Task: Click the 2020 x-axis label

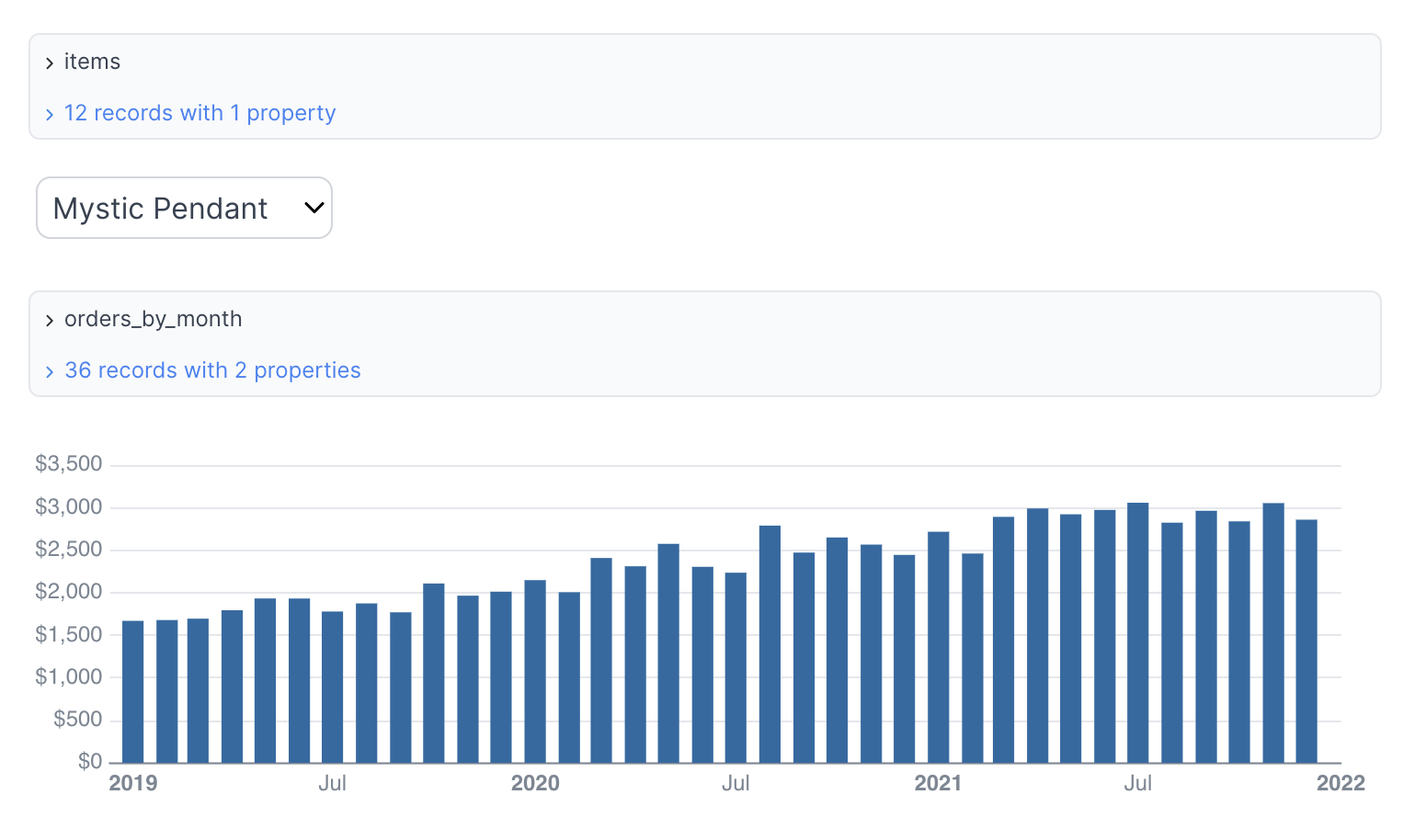Action: [535, 783]
